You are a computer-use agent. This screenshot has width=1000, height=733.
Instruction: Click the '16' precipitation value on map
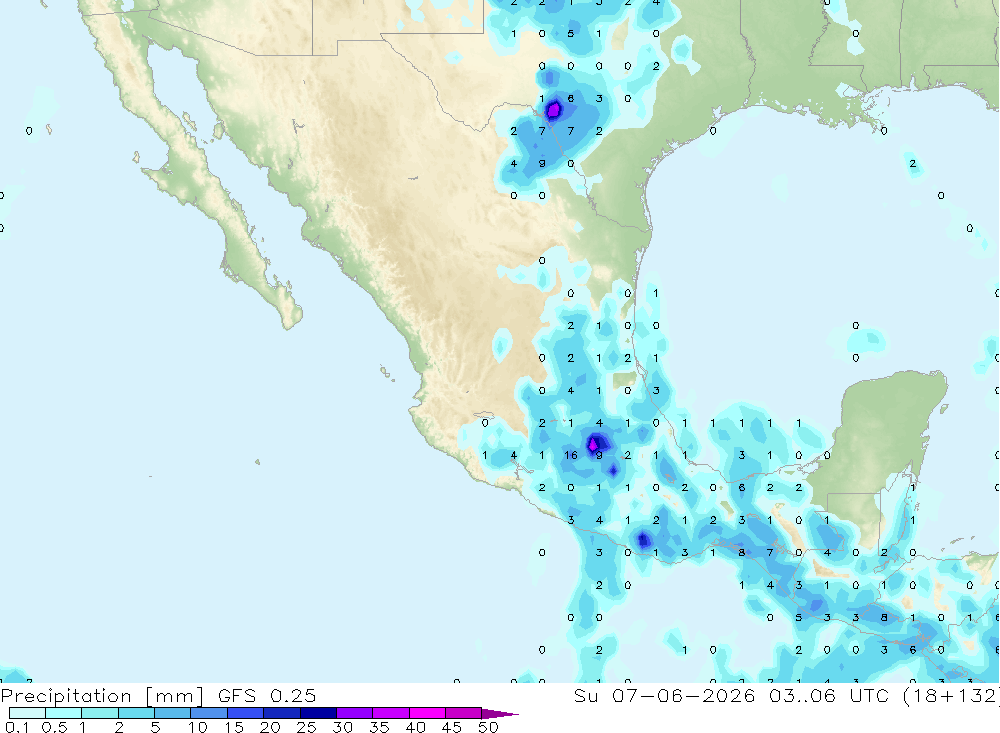click(x=571, y=455)
